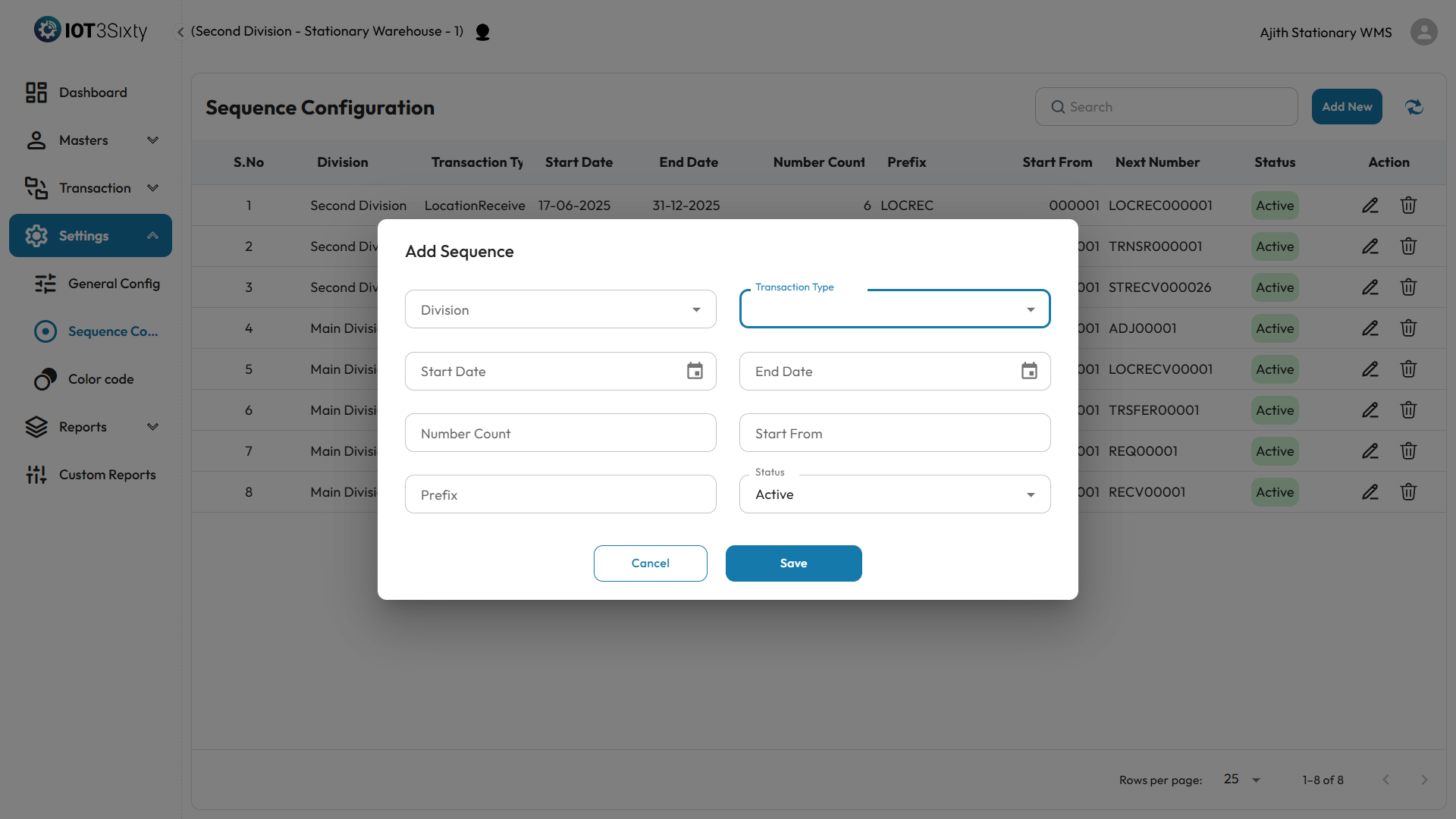Click the edit pencil for LOCREC000001 row
The width and height of the screenshot is (1456, 819).
click(x=1370, y=206)
